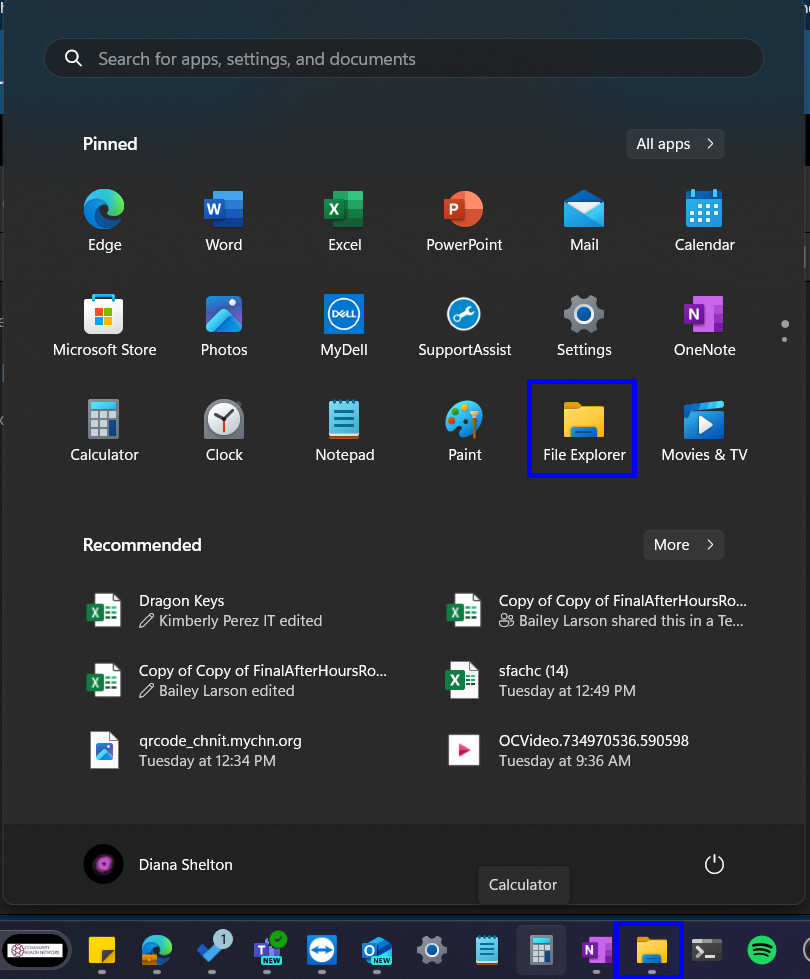Viewport: 810px width, 979px height.
Task: Open Settings from pinned apps
Action: pyautogui.click(x=584, y=325)
